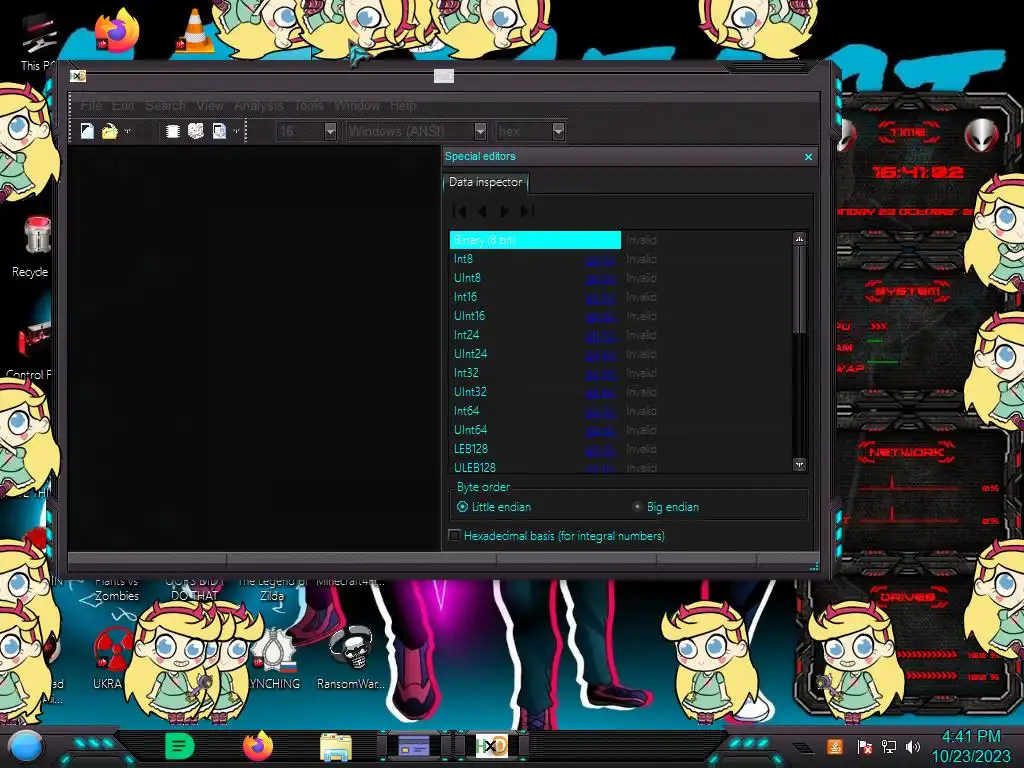Click the previous arrow in Data inspector
Viewport: 1024px width, 768px height.
pos(482,211)
